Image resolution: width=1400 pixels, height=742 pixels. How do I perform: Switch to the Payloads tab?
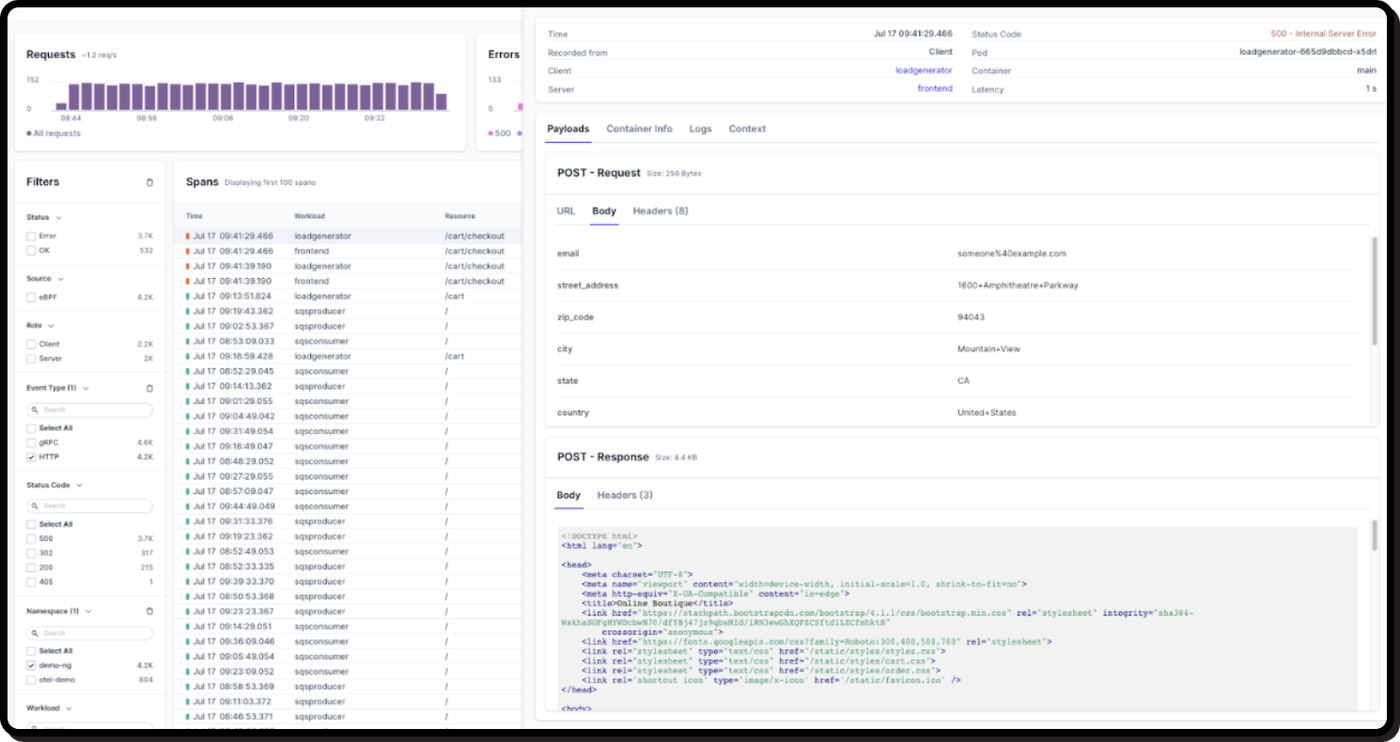pos(568,129)
